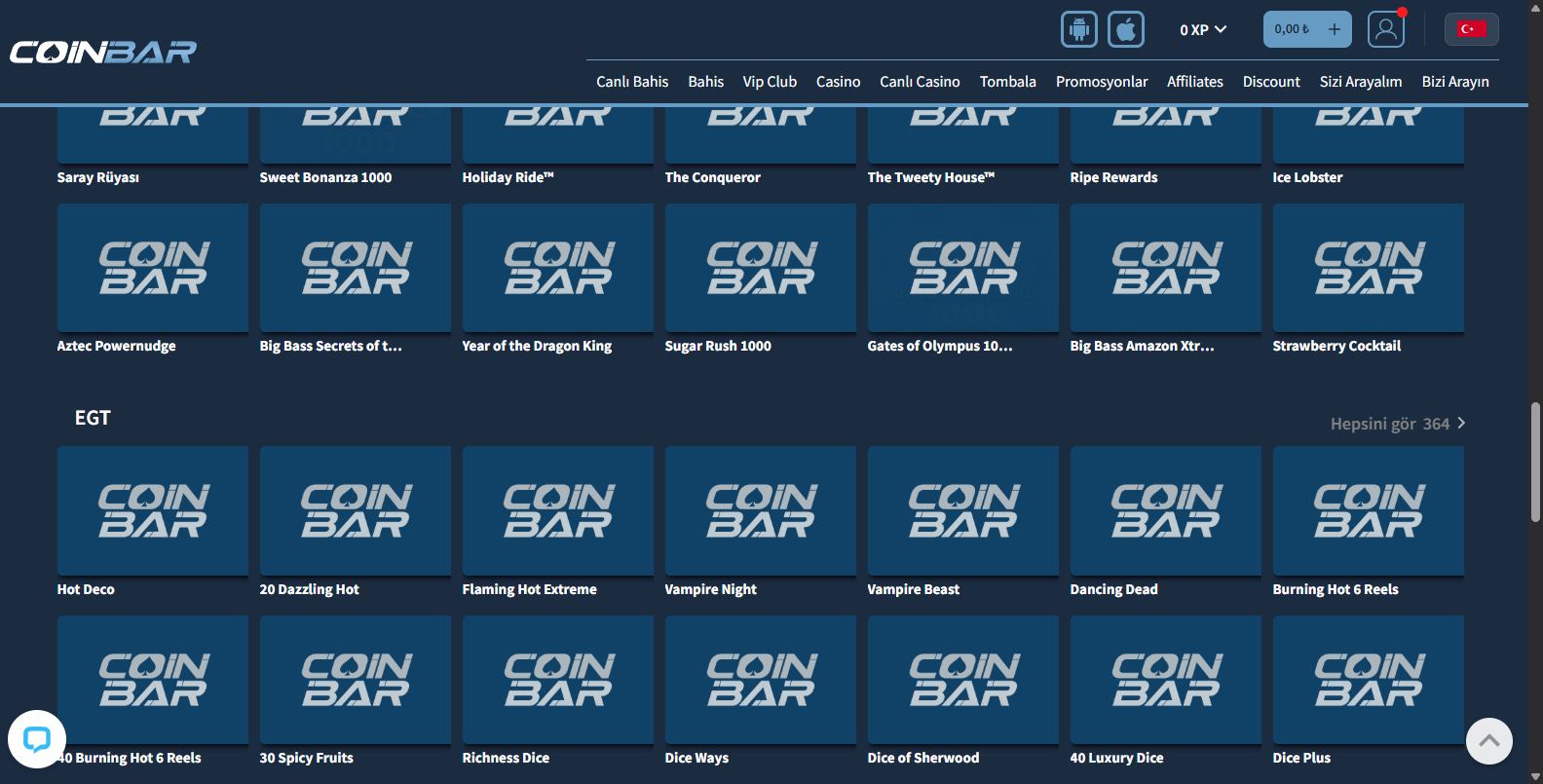Screen dimensions: 1543x784
Task: Click the vertical page scrollbar thumb
Action: [1535, 463]
